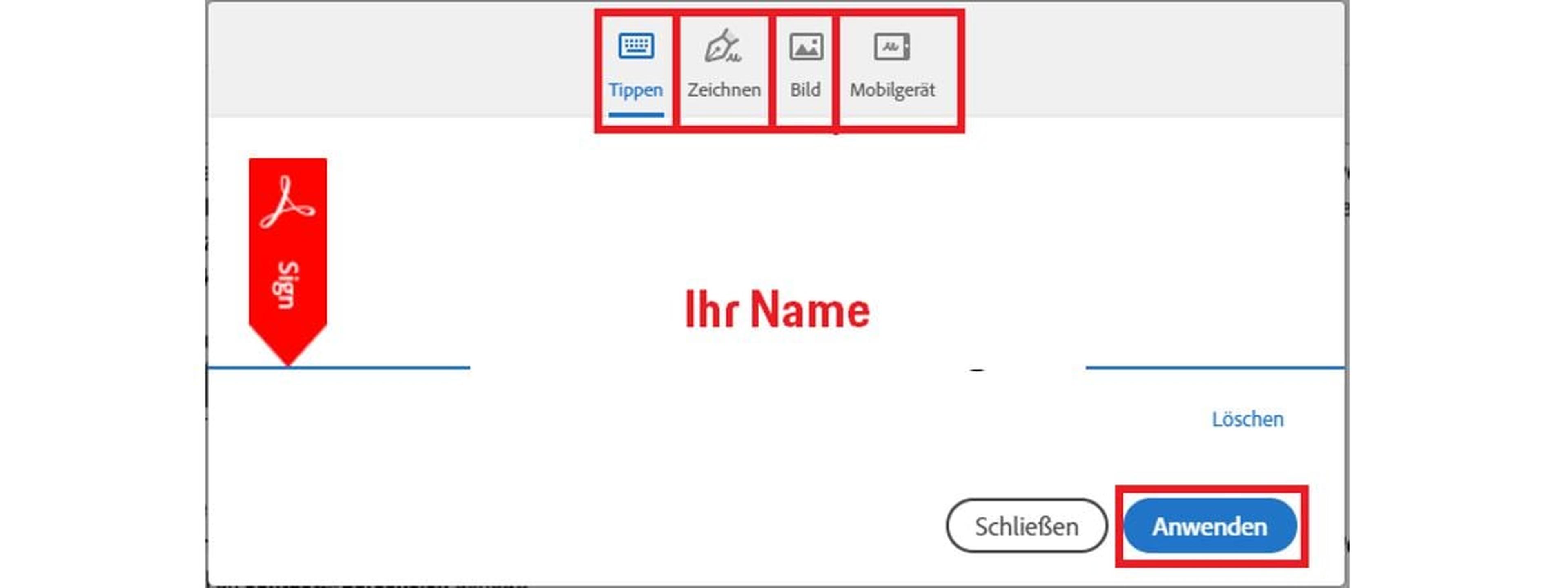1568x588 pixels.
Task: Click the signature name input field
Action: [777, 310]
